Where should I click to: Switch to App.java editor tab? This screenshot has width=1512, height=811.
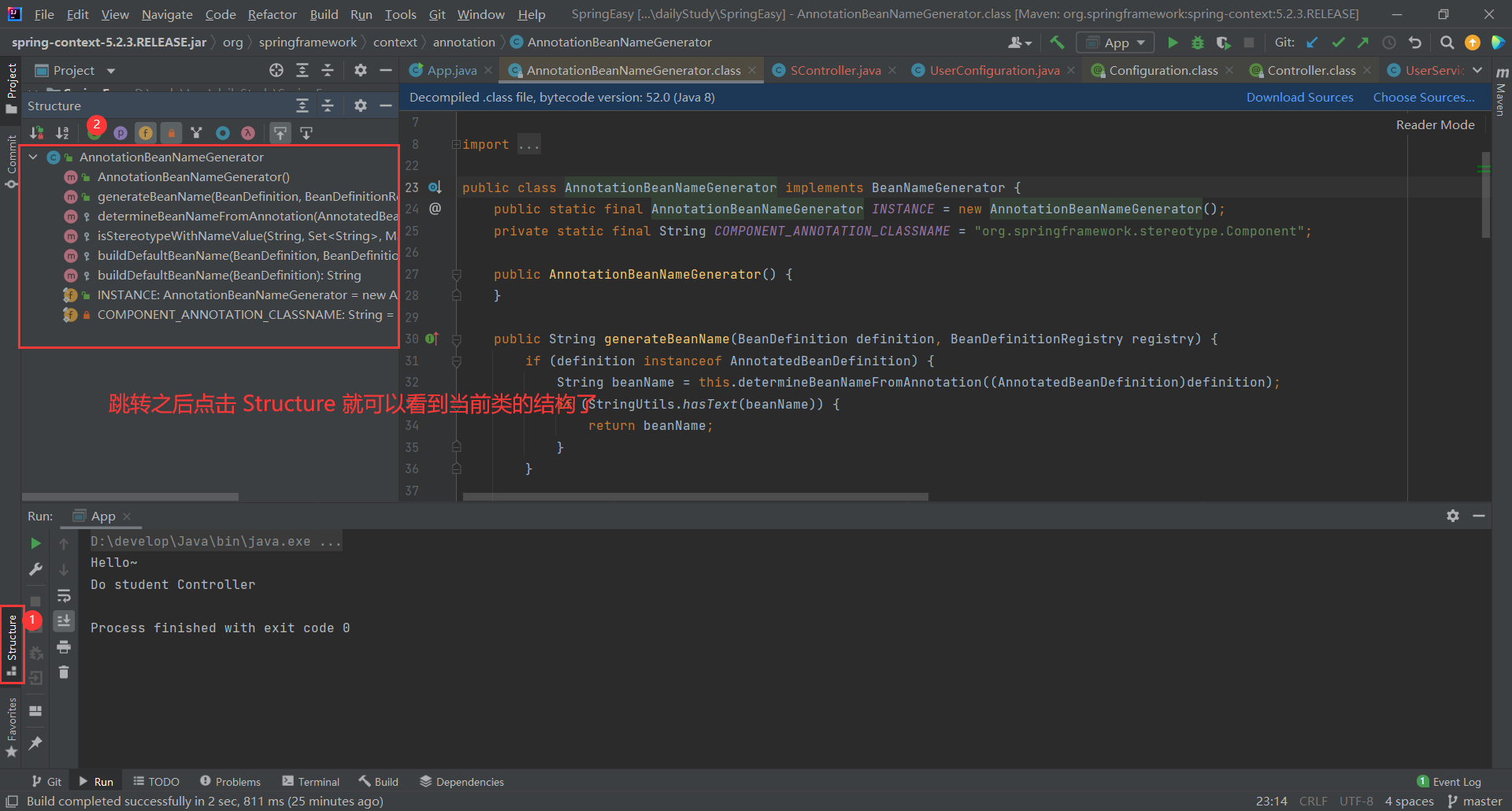[450, 71]
